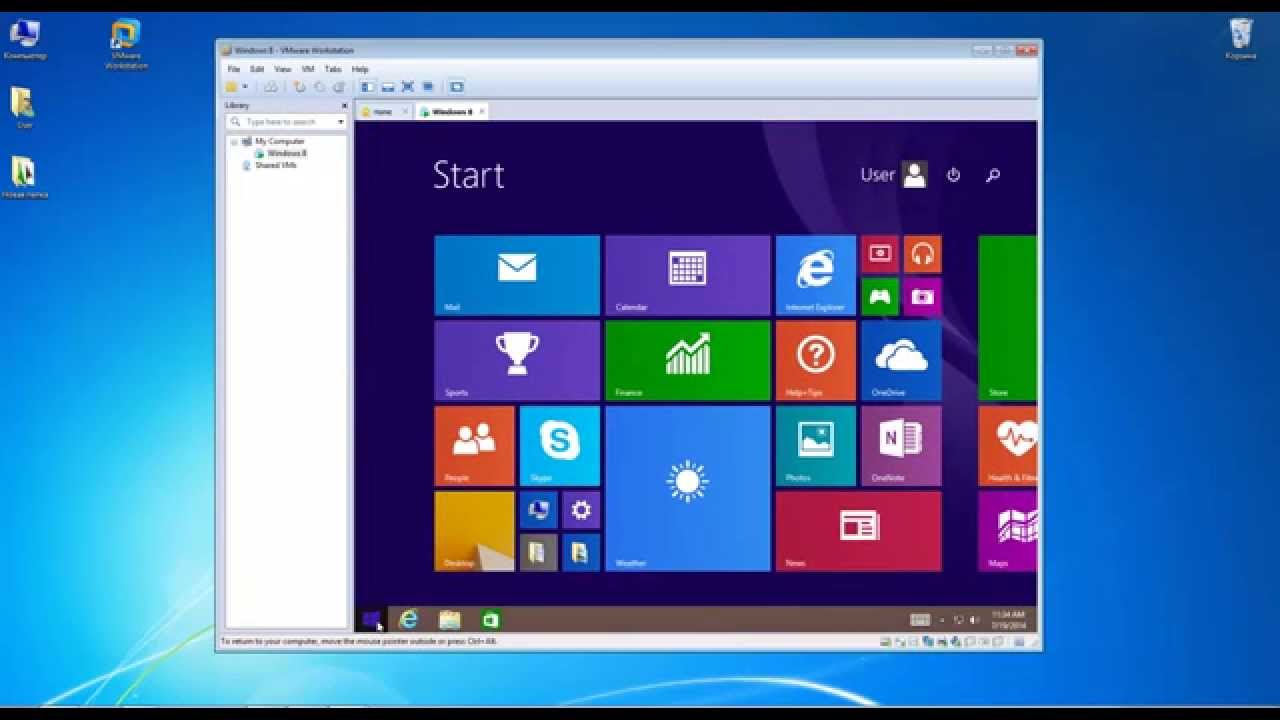Click the User account picture
Image resolution: width=1280 pixels, height=720 pixels.
point(915,175)
